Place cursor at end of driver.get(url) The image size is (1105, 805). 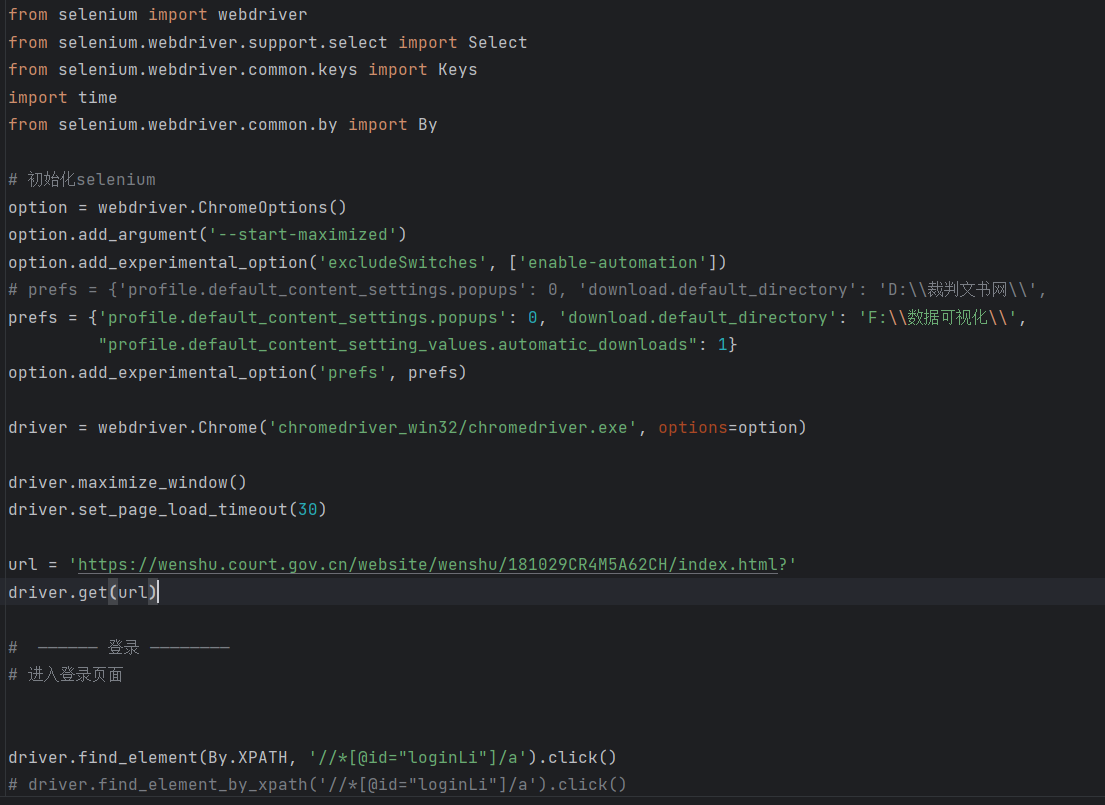[x=158, y=592]
